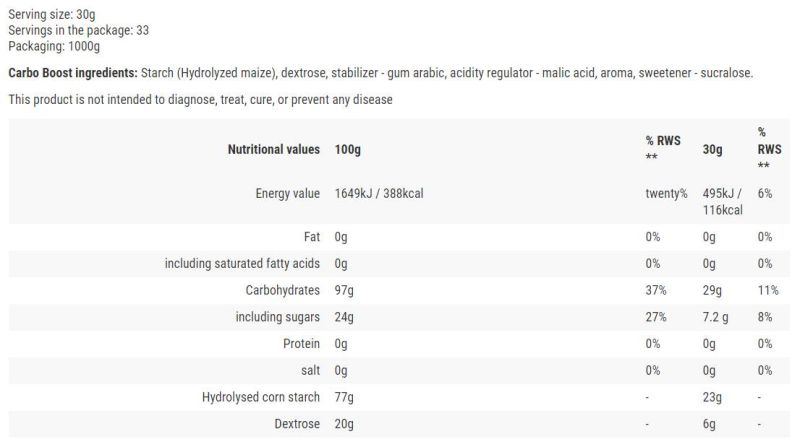Click the 'Packaging: 1000g' text
The width and height of the screenshot is (800, 447).
pos(54,45)
